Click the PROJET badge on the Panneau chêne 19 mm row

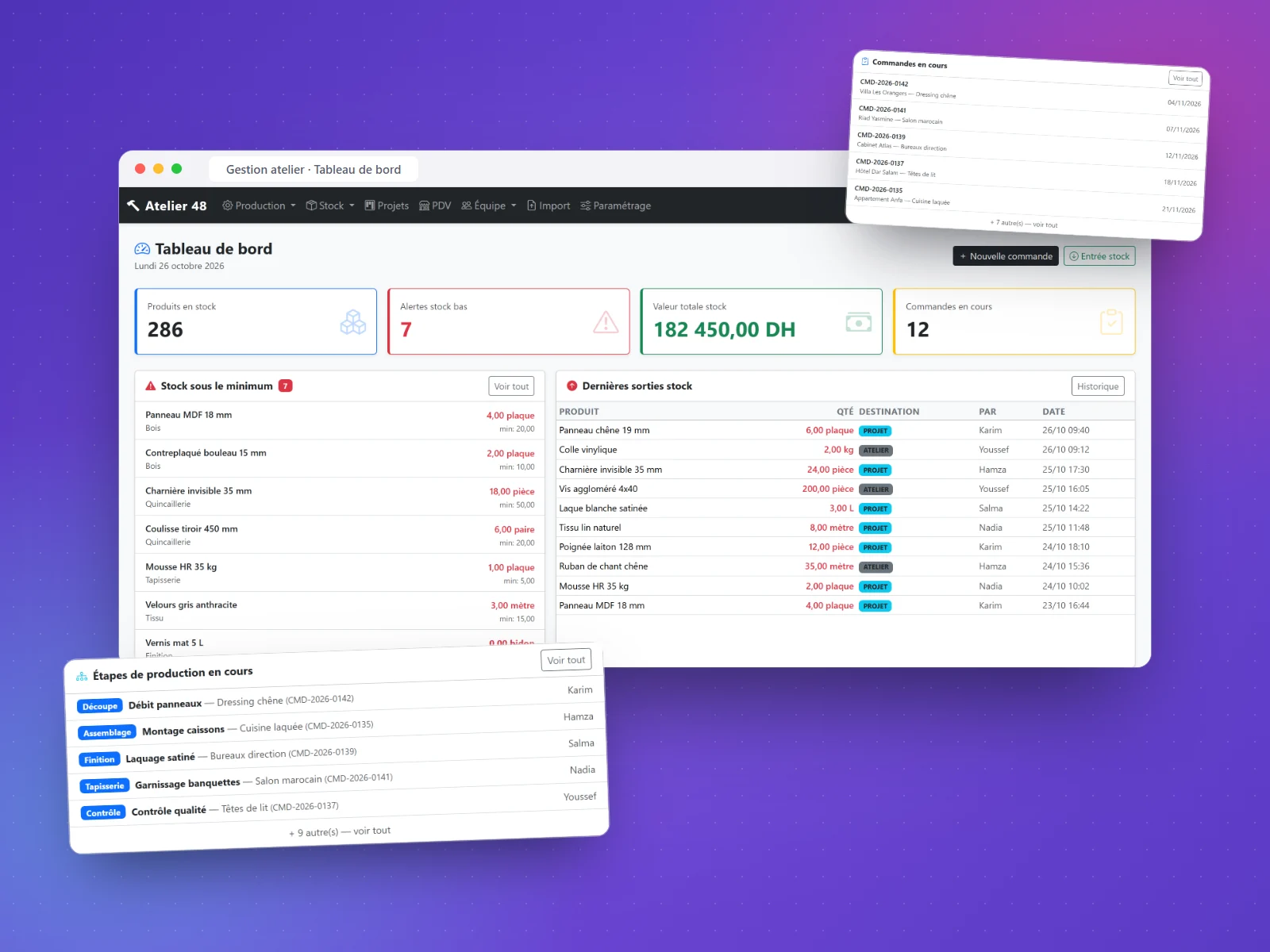click(876, 431)
